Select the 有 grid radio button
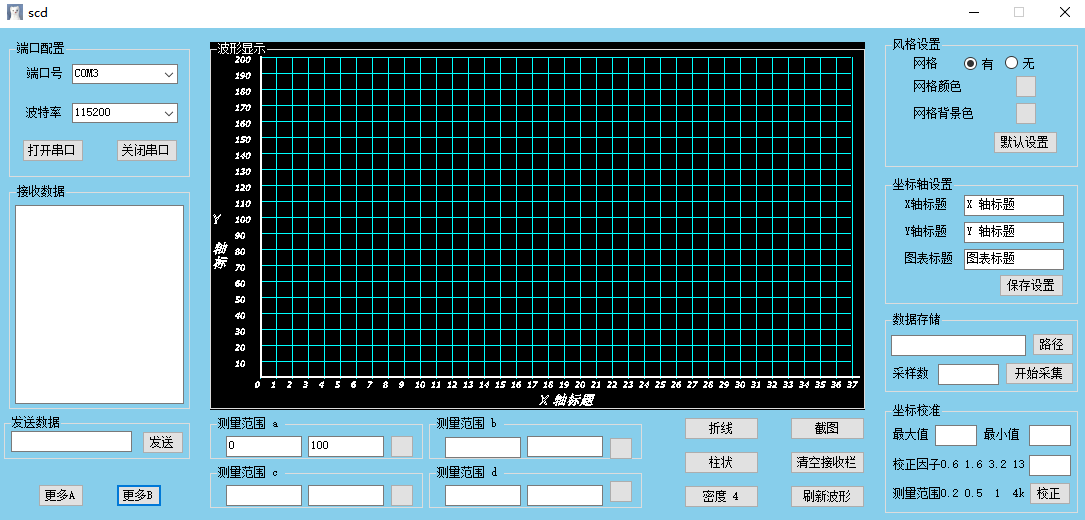This screenshot has height=520, width=1085. [x=971, y=63]
